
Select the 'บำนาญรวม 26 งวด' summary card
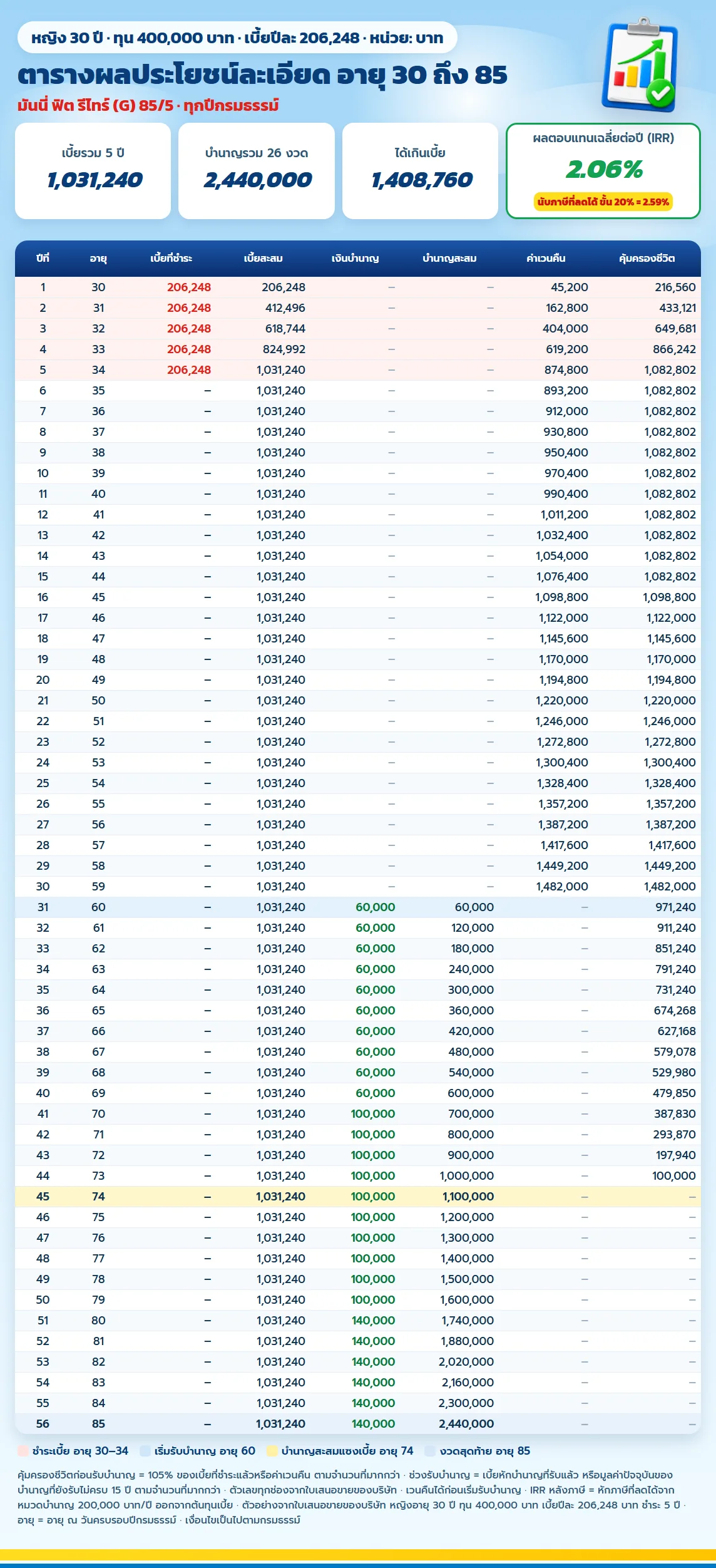tap(257, 171)
